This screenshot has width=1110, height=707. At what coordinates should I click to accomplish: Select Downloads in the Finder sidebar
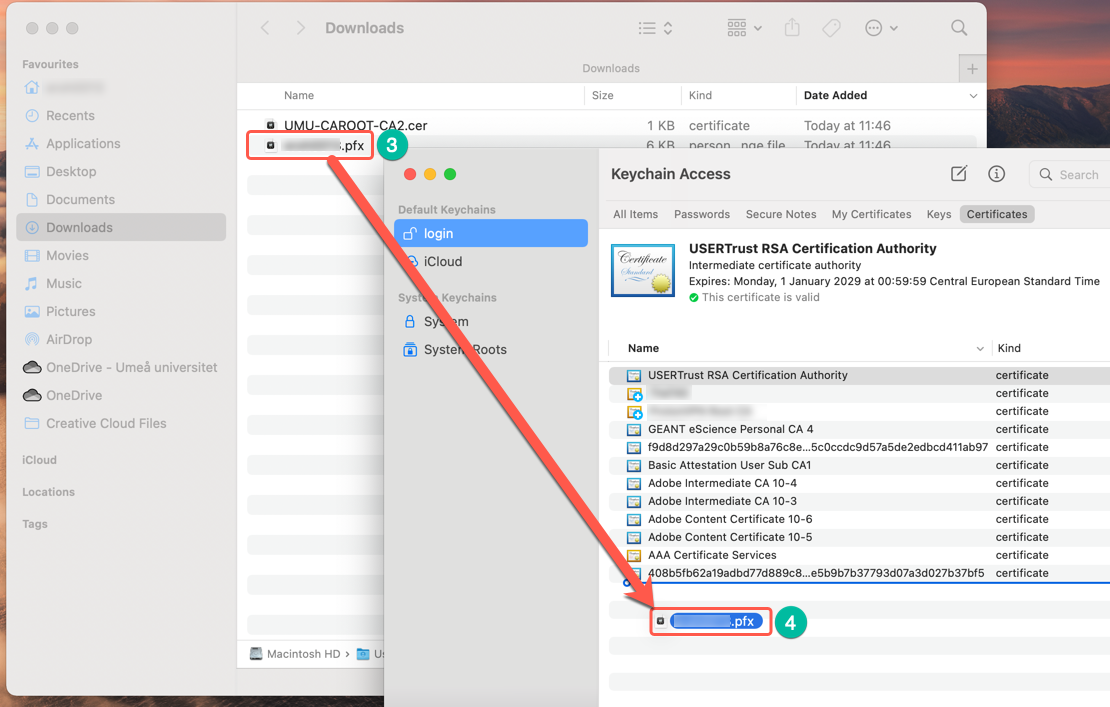click(121, 227)
